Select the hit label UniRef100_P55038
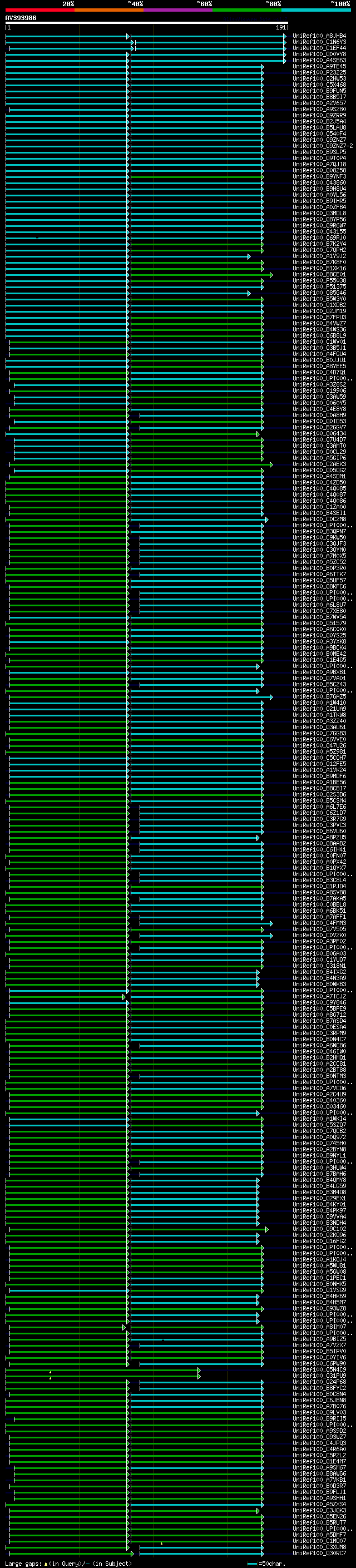 click(319, 280)
